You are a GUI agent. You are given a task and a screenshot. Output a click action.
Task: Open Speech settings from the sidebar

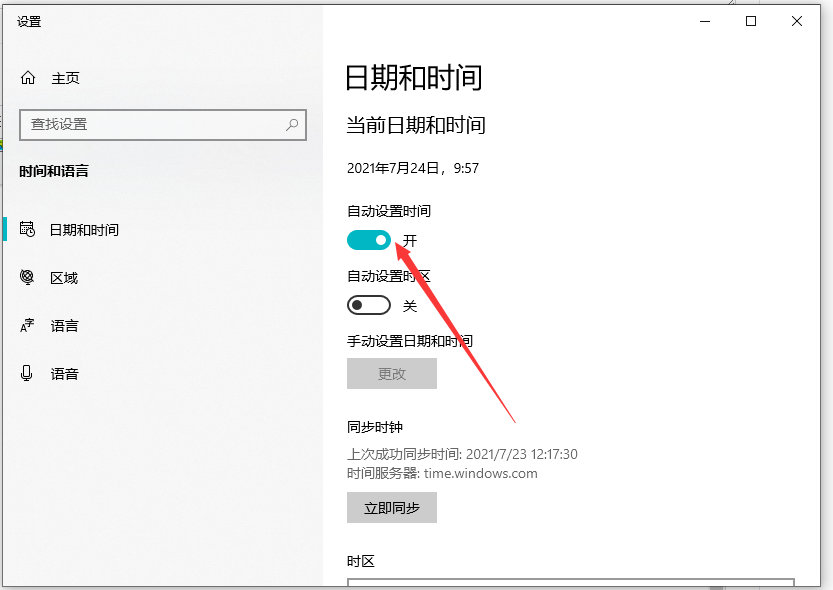(64, 373)
